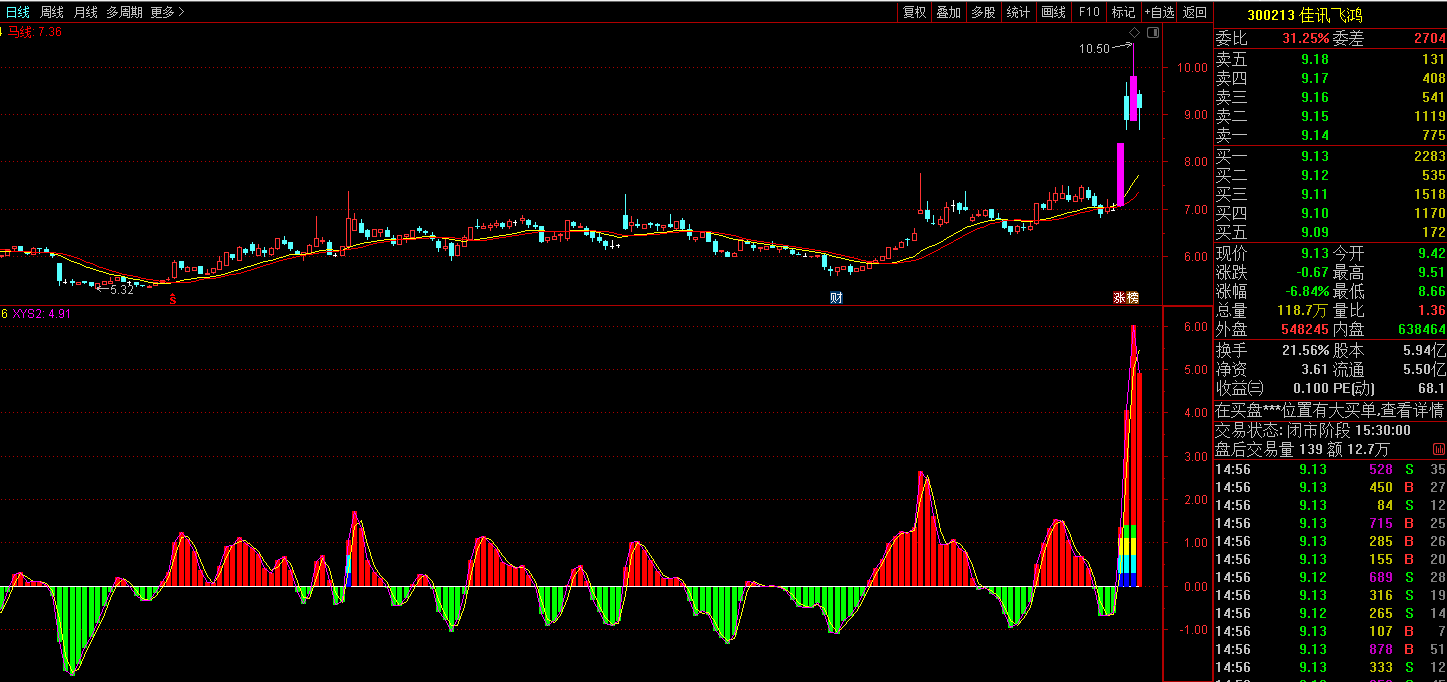Open the 多周期 multi-period view
Viewport: 1447px width, 682px height.
(125, 12)
